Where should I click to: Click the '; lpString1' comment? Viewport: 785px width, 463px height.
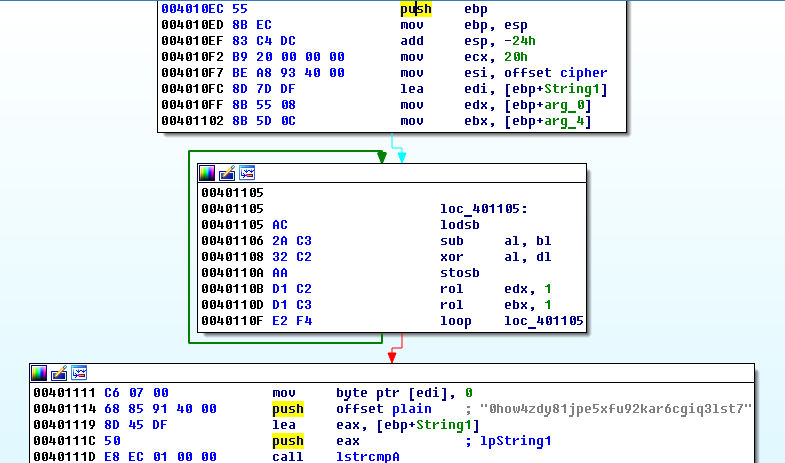508,441
